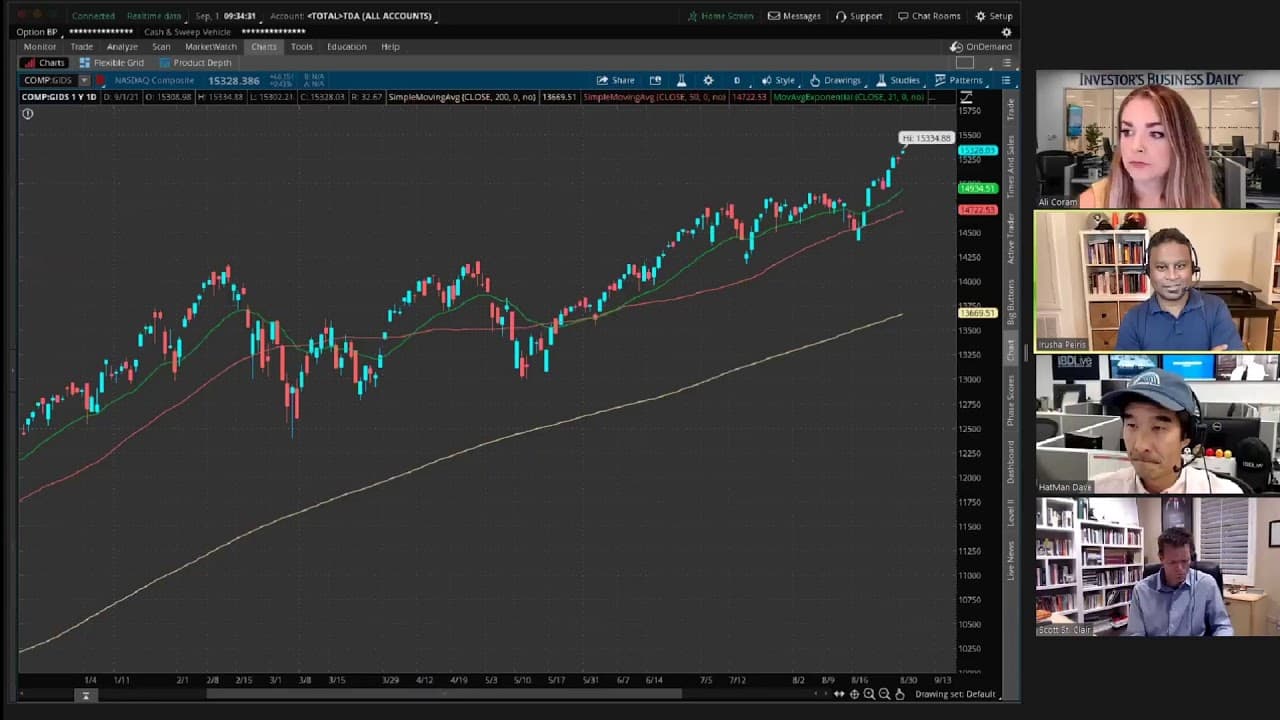
Task: Open the Messages center
Action: click(794, 16)
